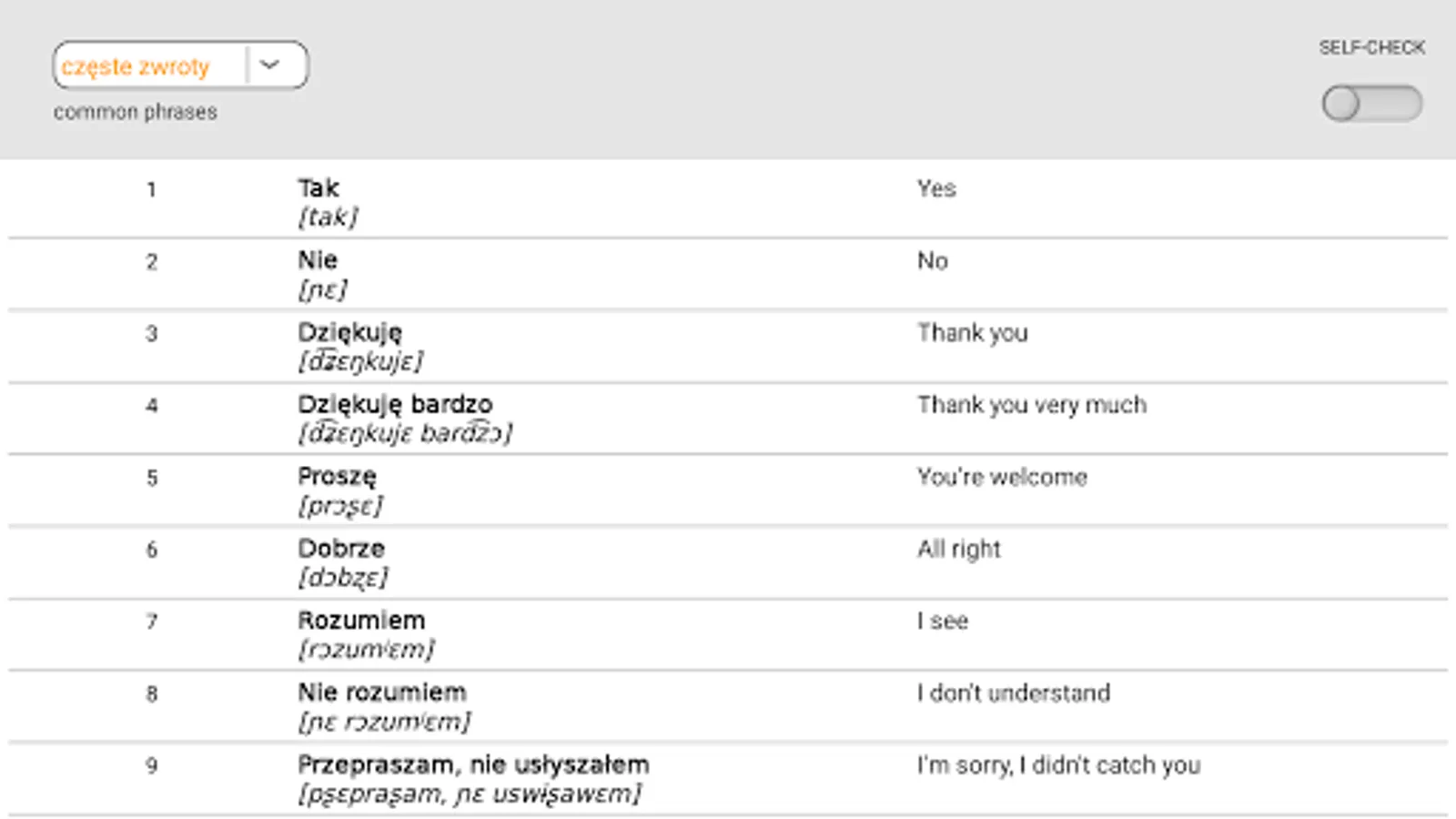Click the 'All right' translation
1456x819 pixels.
958,549
